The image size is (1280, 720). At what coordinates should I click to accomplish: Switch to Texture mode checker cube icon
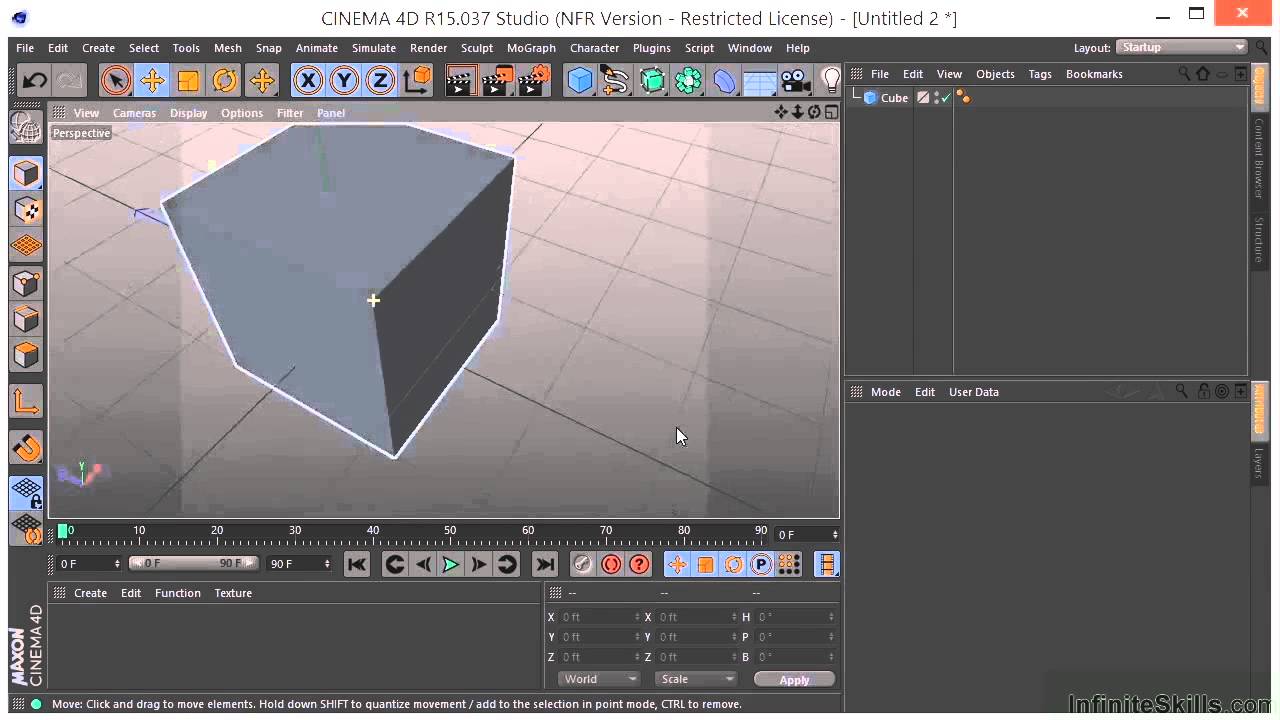click(x=26, y=210)
